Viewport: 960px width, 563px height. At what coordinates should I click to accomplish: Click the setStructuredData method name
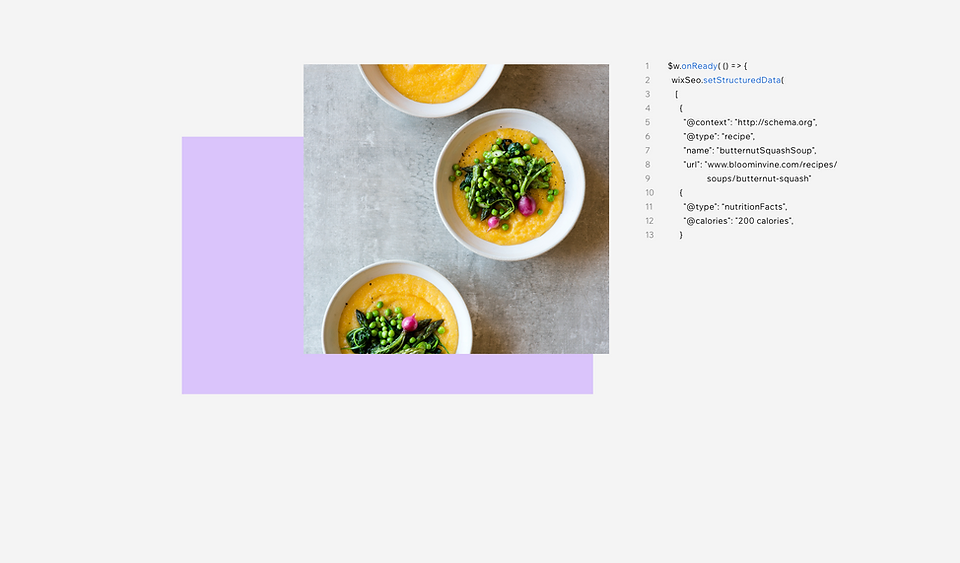tap(742, 80)
